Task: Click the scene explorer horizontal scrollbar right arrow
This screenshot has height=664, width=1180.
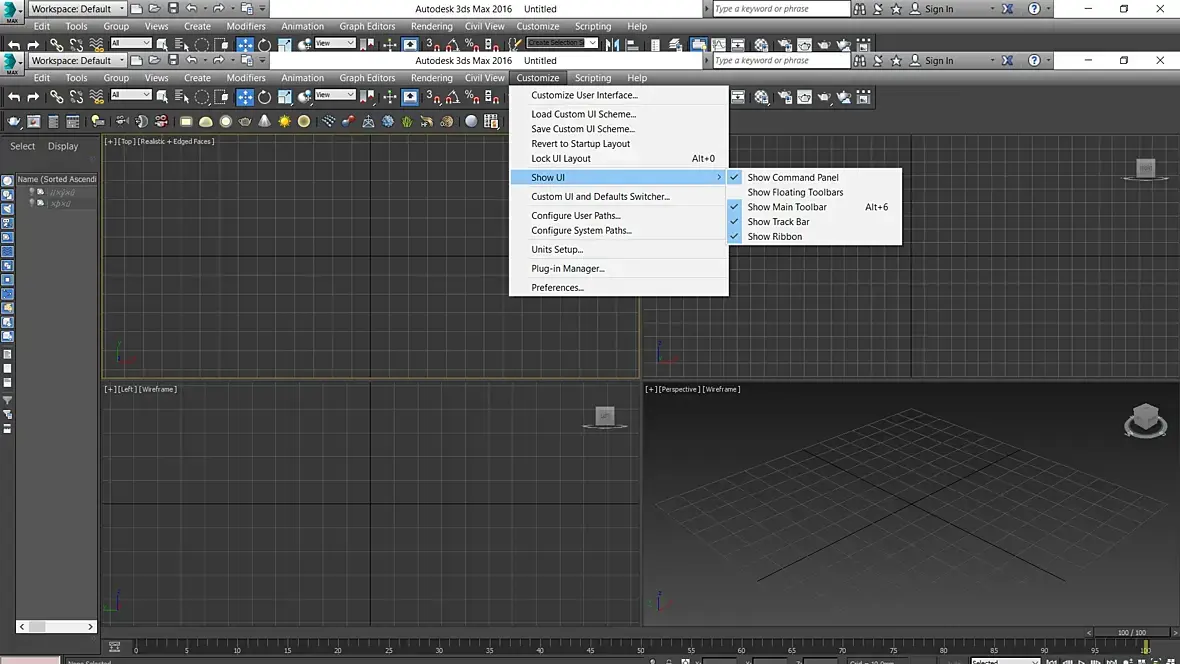Action: (91, 627)
